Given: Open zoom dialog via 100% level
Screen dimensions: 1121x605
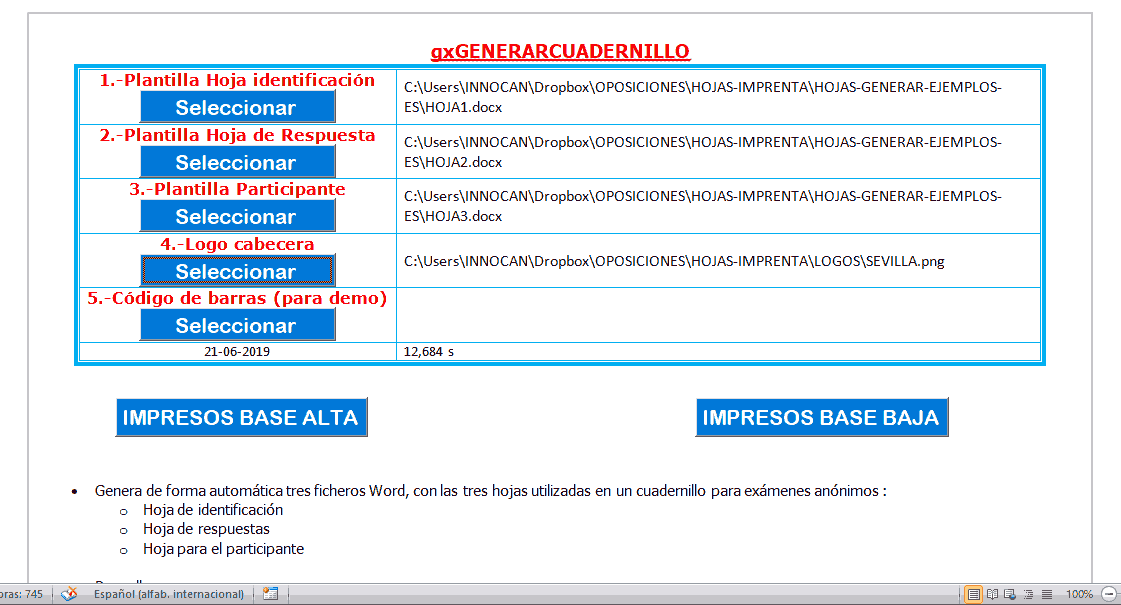Looking at the screenshot, I should click(1079, 594).
